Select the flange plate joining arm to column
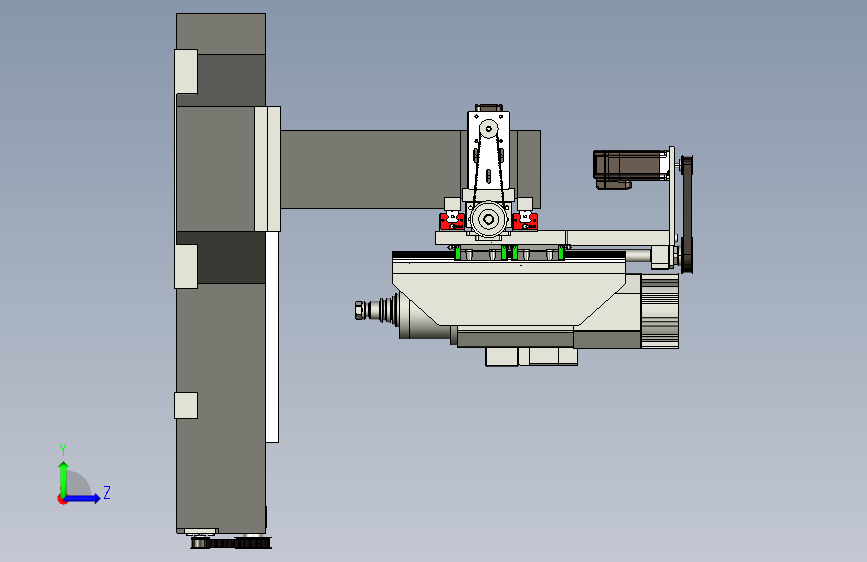Screen dimensions: 867x562 point(268,169)
